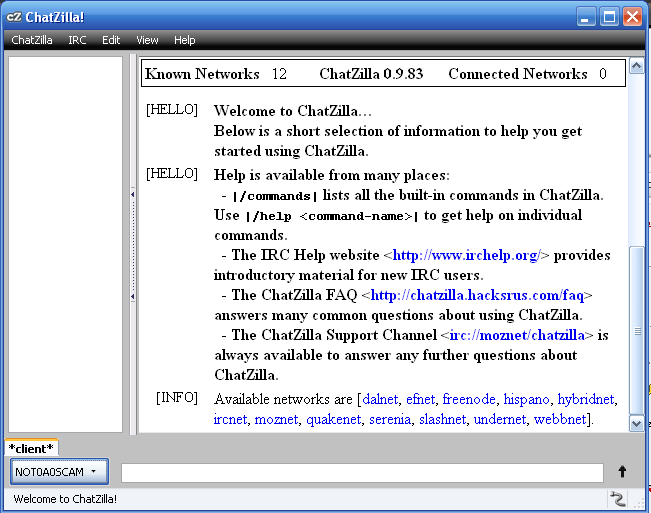Connect to the hybridnet network
651x513 pixels.
pyautogui.click(x=585, y=399)
